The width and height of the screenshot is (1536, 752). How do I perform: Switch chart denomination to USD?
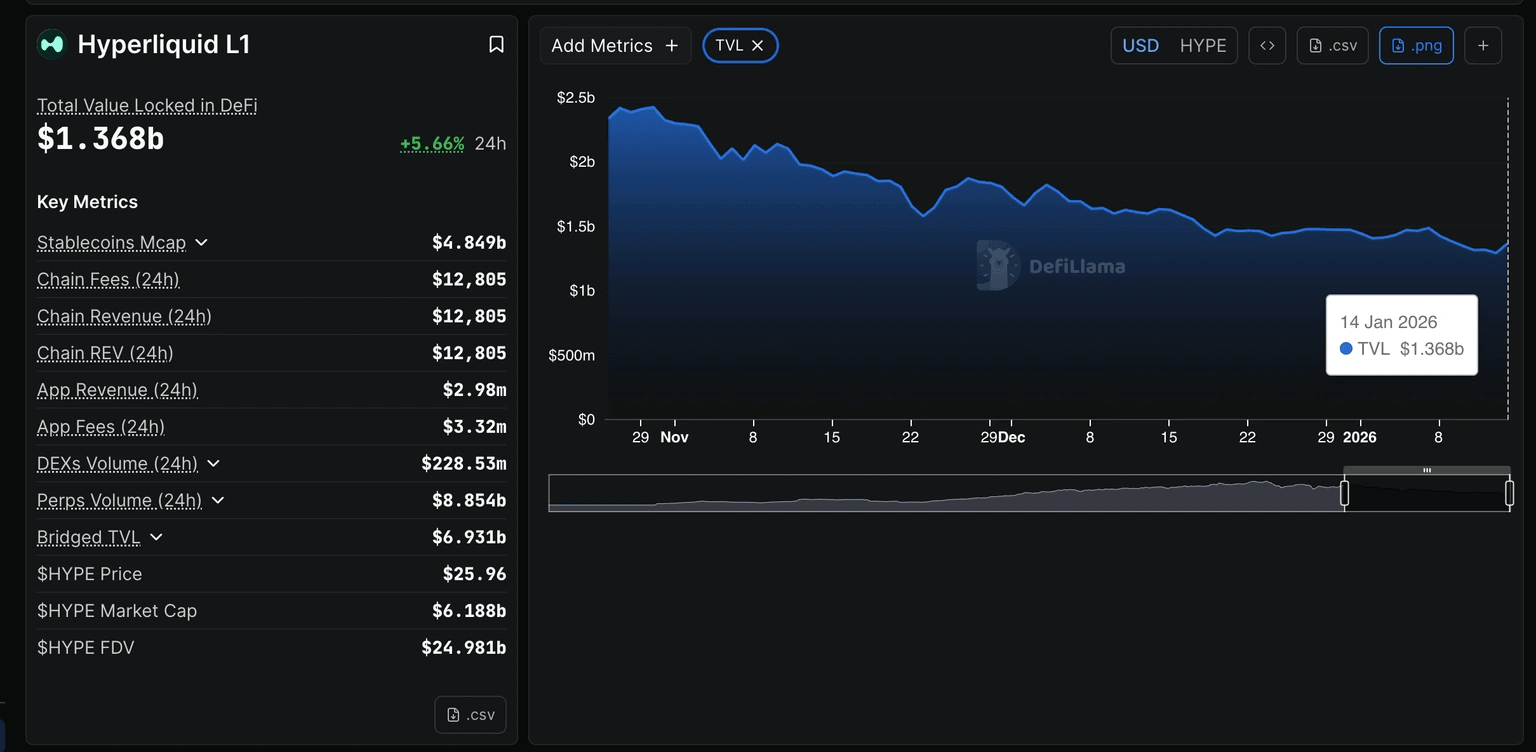pyautogui.click(x=1141, y=46)
